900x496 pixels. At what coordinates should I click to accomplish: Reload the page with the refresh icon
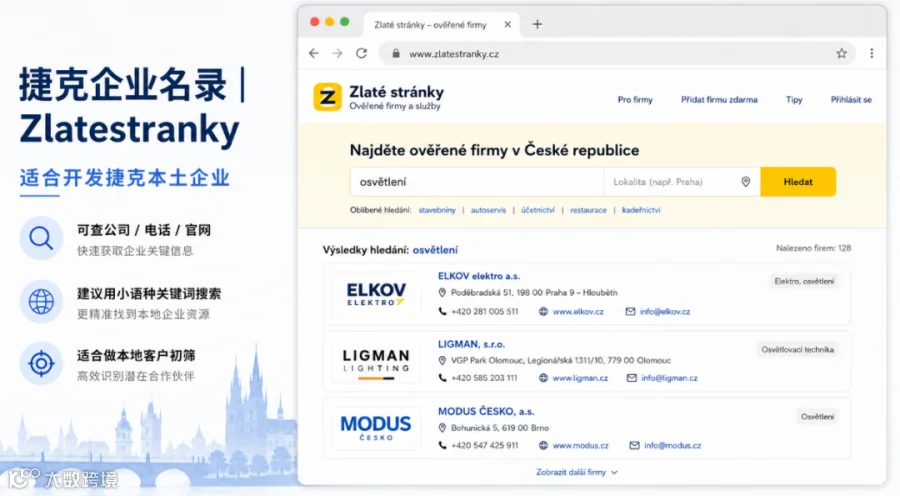(362, 53)
